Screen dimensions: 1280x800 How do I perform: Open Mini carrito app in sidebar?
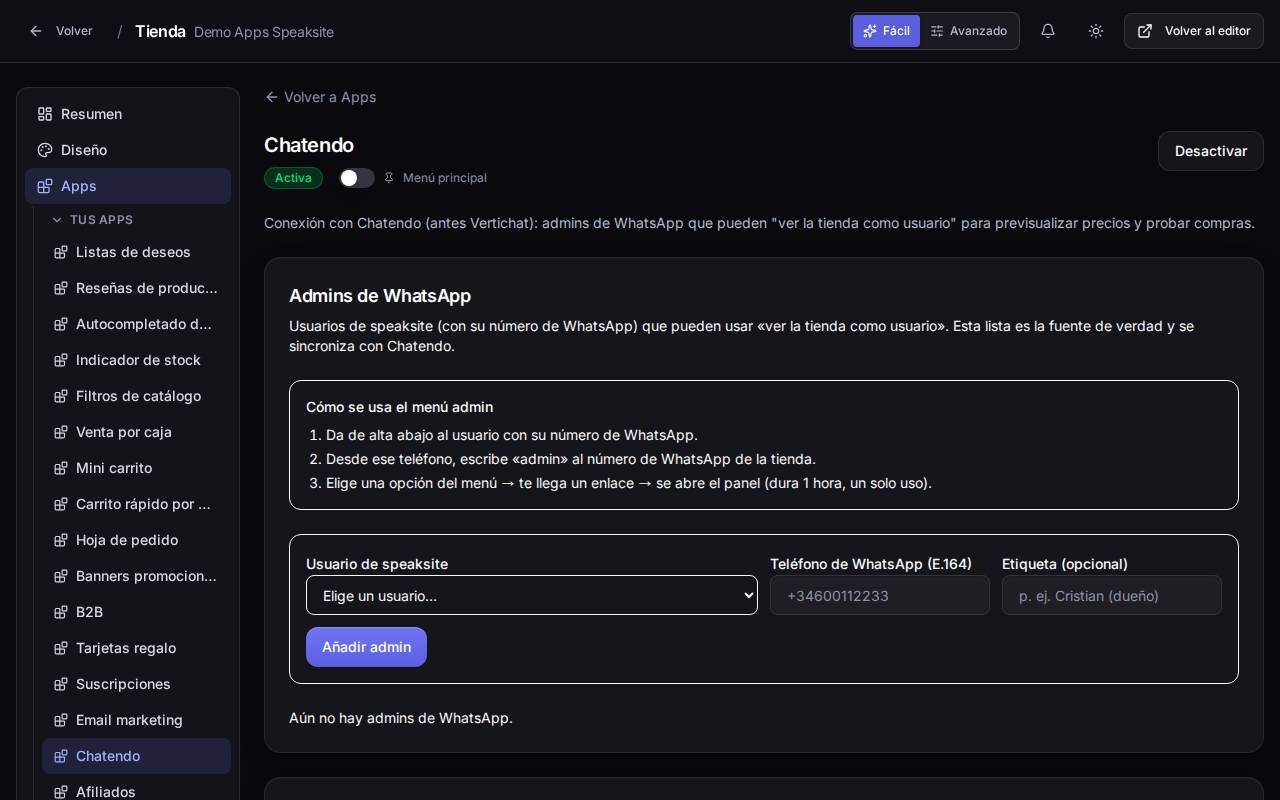click(x=136, y=468)
